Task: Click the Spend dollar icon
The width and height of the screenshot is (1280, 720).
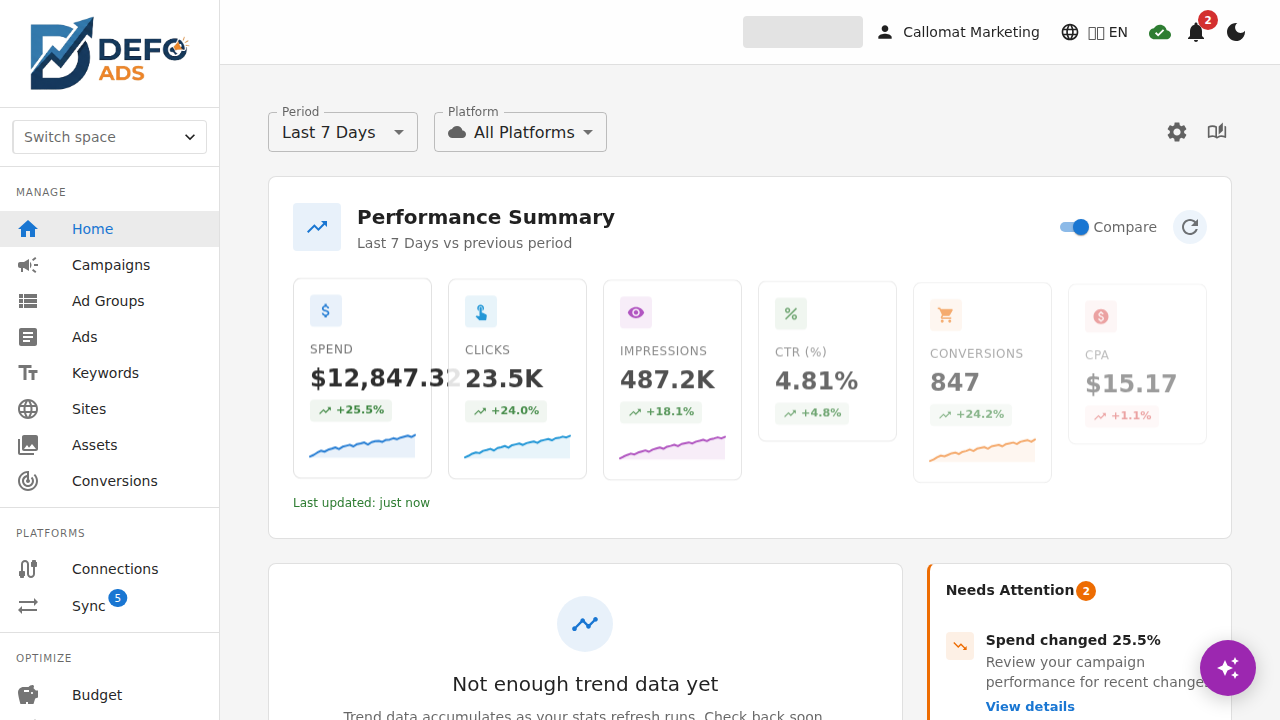Action: click(x=326, y=311)
